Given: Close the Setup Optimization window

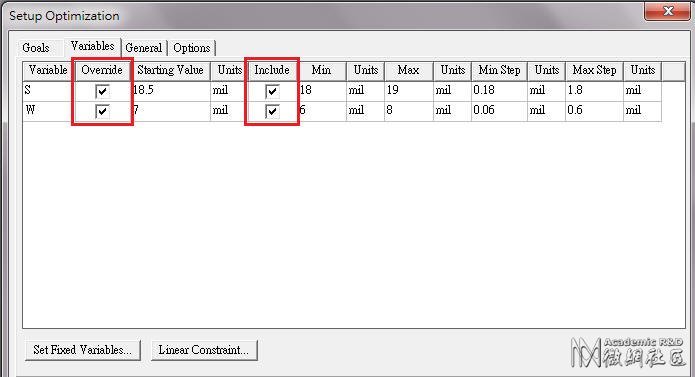Looking at the screenshot, I should click(668, 11).
